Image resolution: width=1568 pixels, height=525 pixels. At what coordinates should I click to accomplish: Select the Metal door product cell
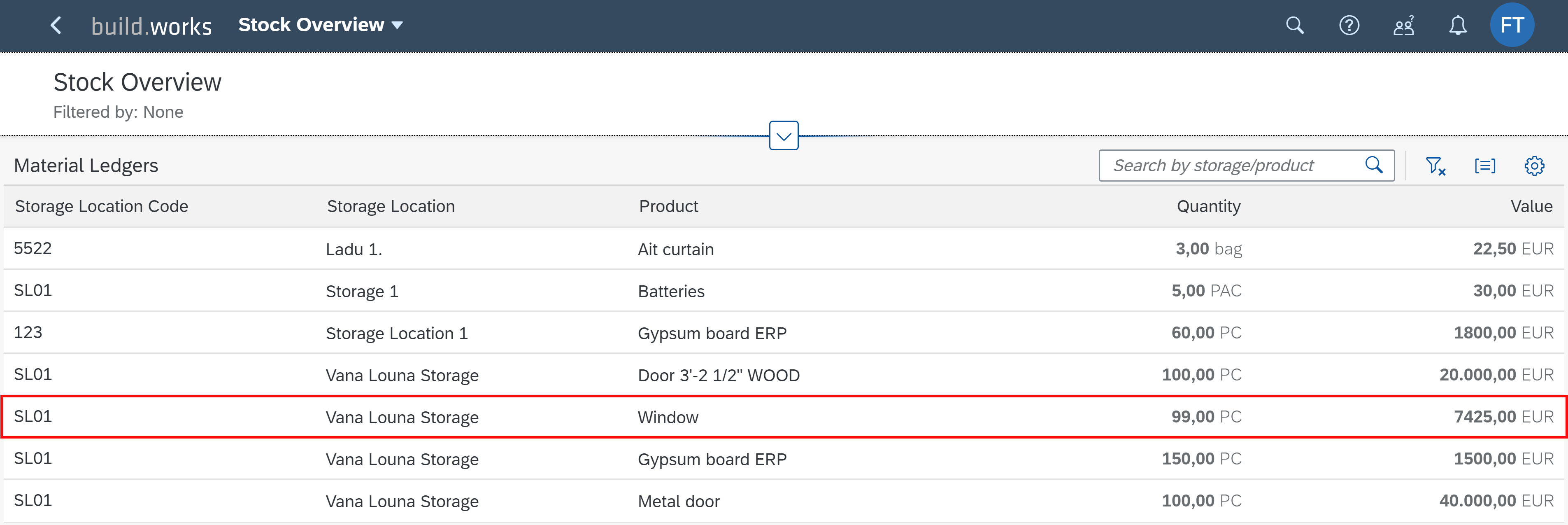click(x=679, y=501)
